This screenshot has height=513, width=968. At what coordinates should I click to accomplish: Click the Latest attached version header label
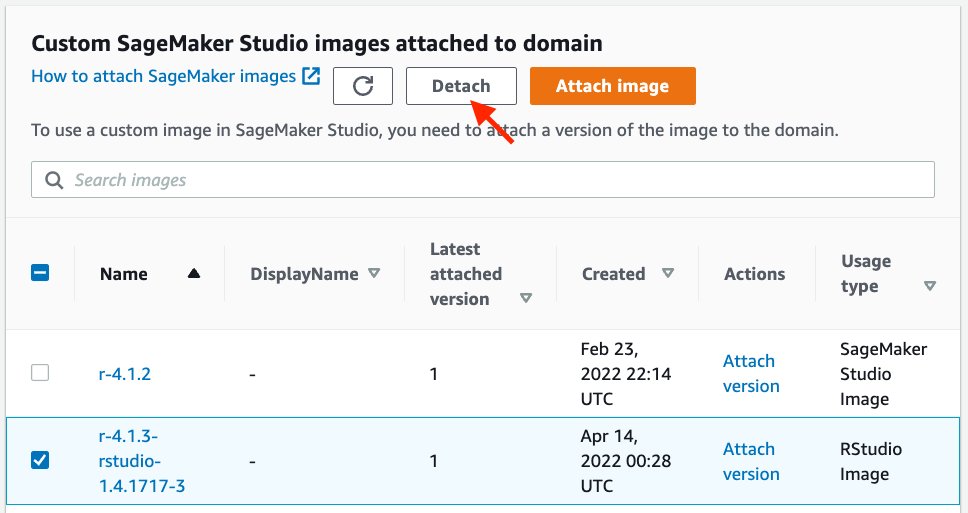tap(466, 273)
